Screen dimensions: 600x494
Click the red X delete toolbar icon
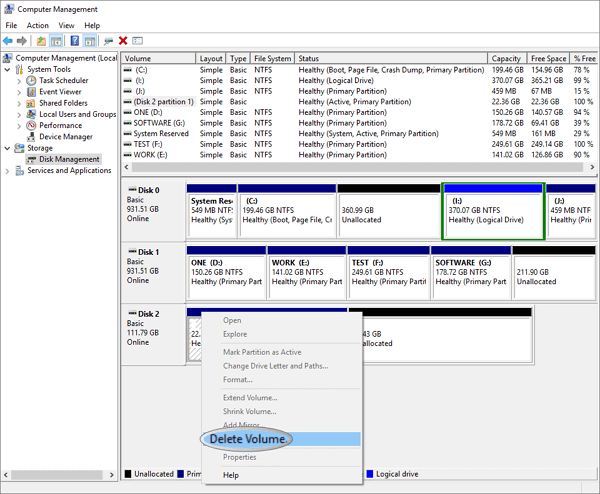[x=123, y=41]
